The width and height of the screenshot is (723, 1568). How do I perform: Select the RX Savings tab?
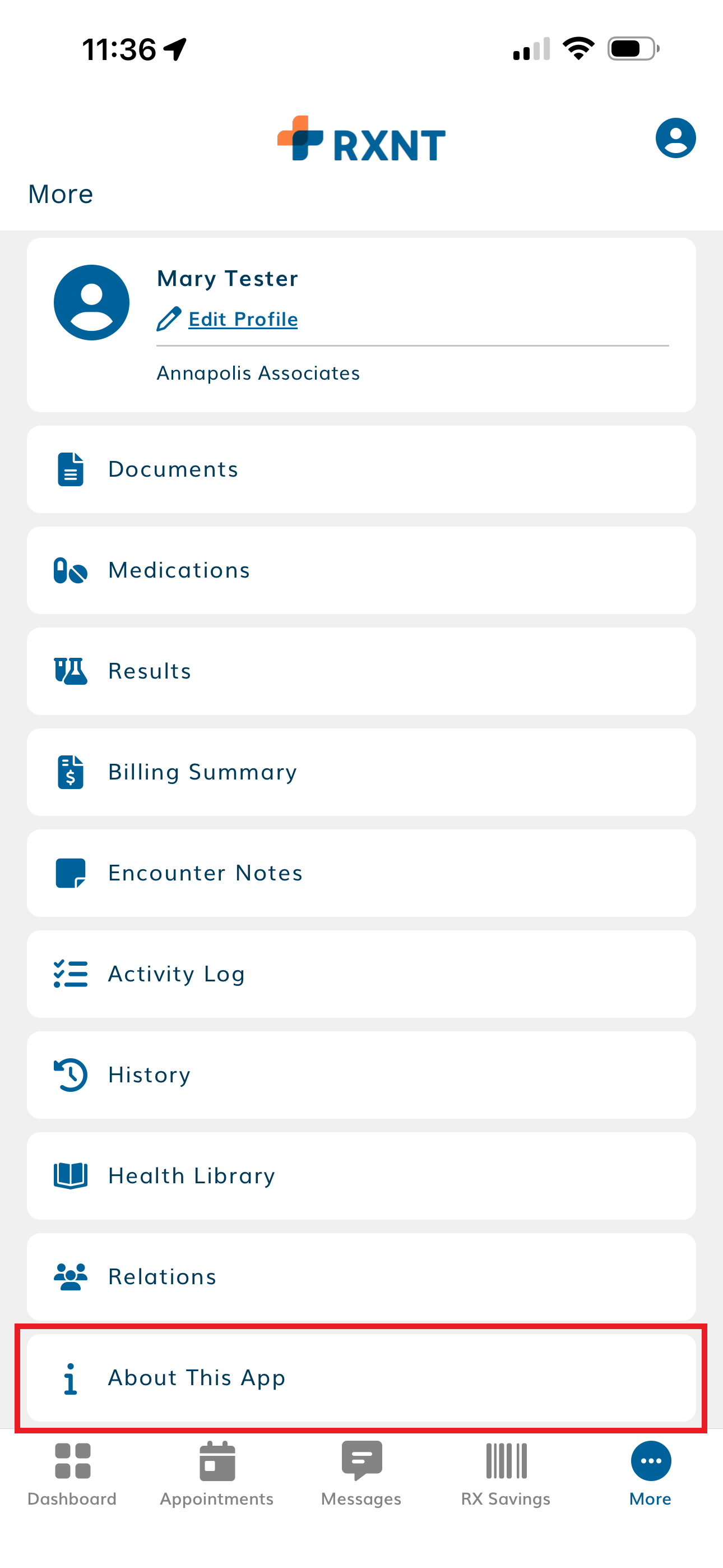[x=506, y=1473]
